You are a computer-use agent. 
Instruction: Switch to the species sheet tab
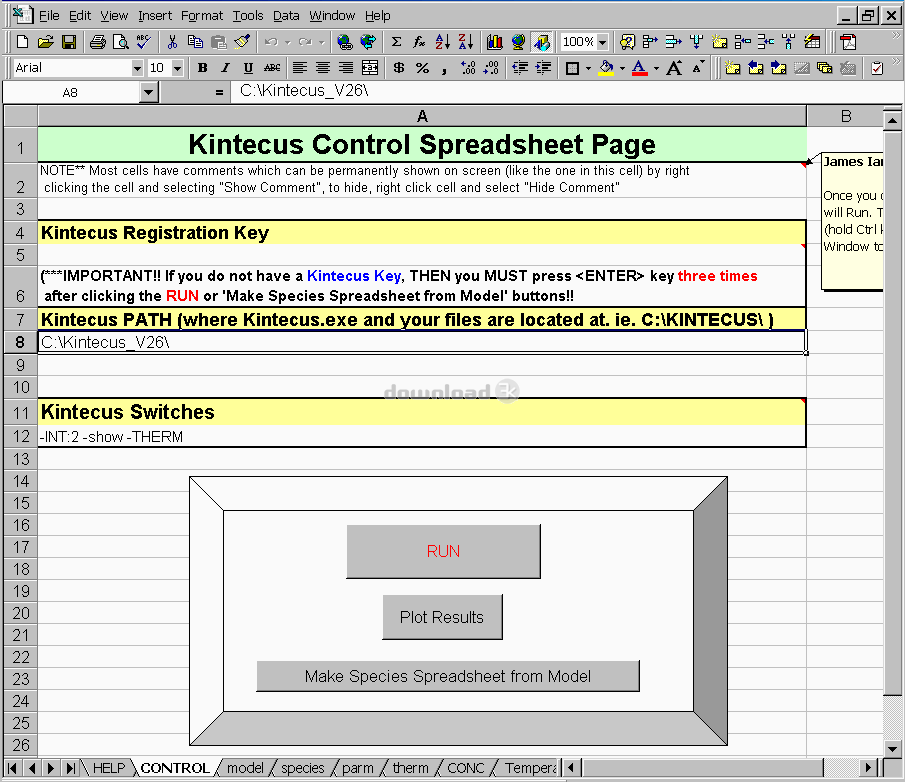pyautogui.click(x=302, y=768)
